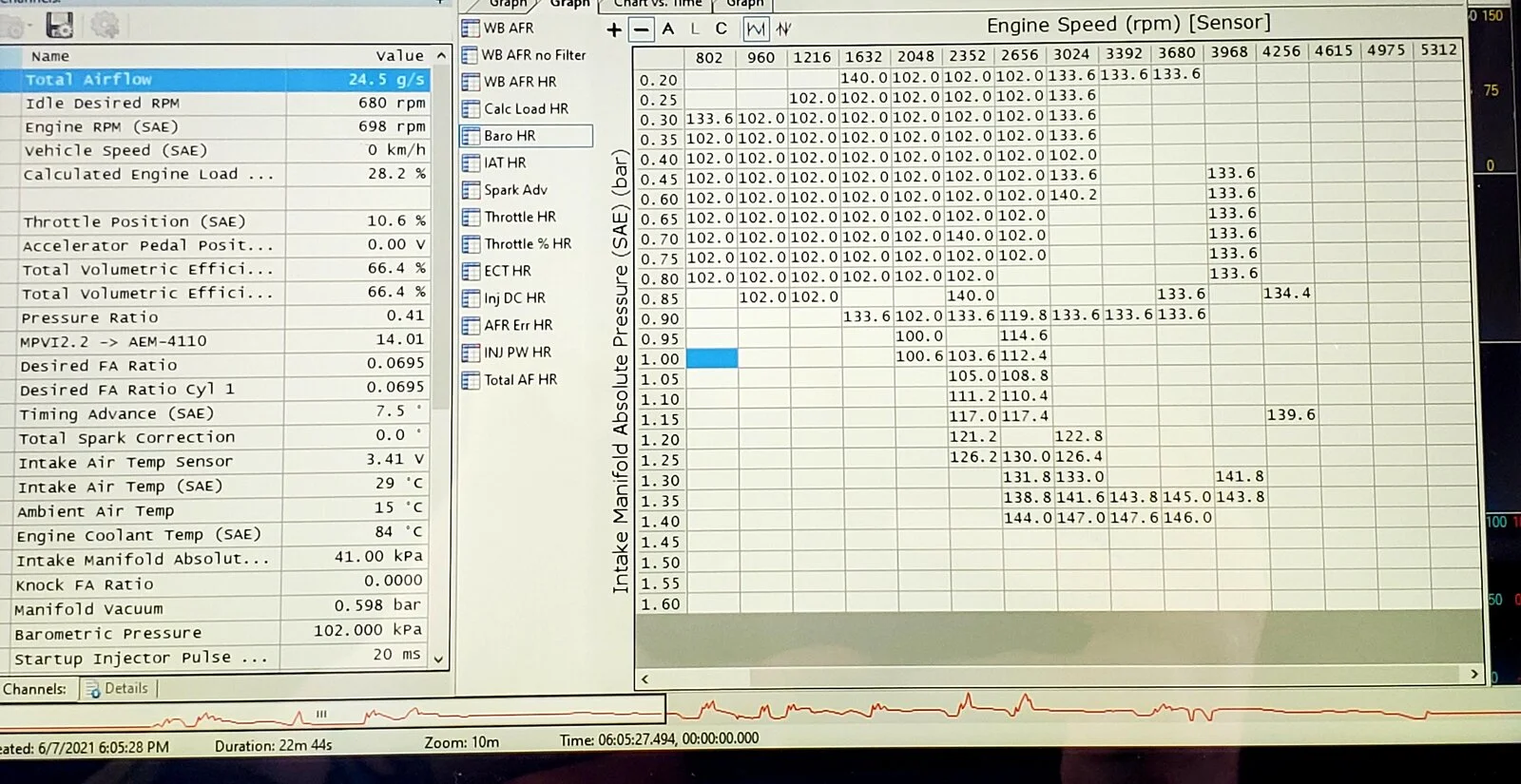Select the Startup Injector Pulse channel row
The image size is (1521, 784).
point(214,658)
